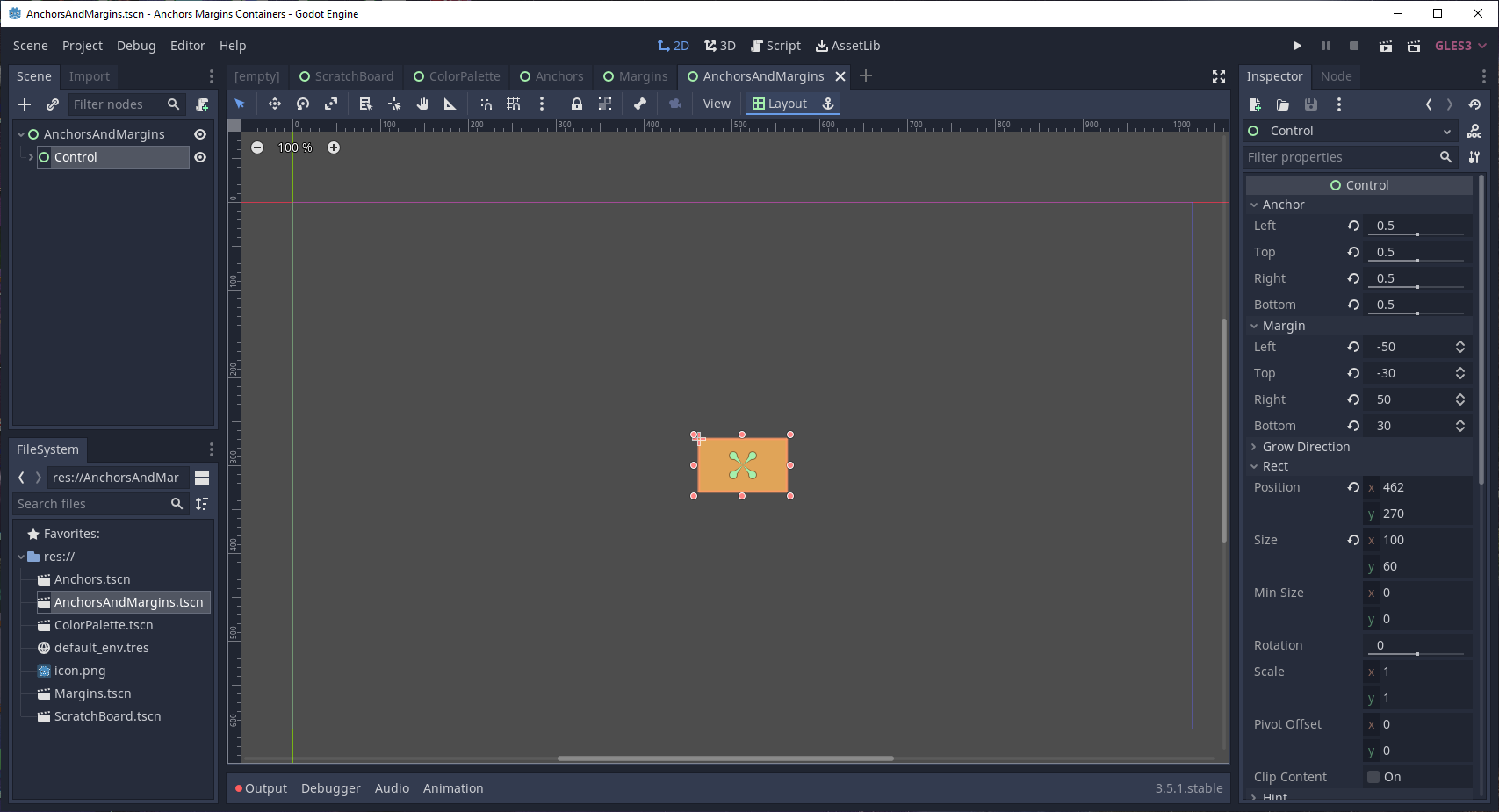This screenshot has width=1499, height=812.
Task: Switch to Scale mode
Action: [331, 104]
